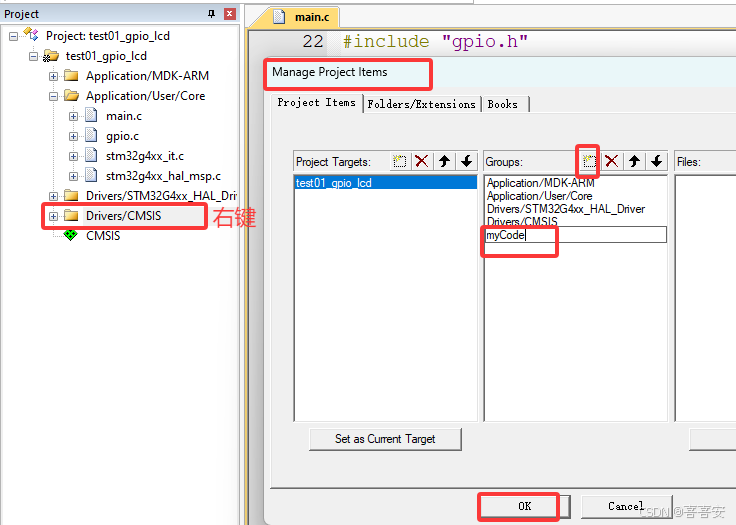Click Application/User/Core folder icon
This screenshot has width=736, height=525.
pyautogui.click(x=71, y=96)
